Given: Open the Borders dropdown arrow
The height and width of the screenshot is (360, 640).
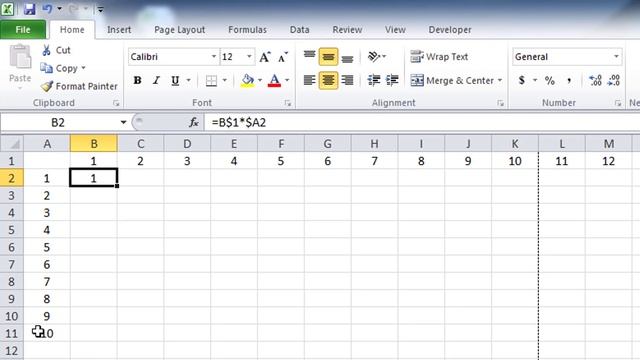Looking at the screenshot, I should [224, 80].
